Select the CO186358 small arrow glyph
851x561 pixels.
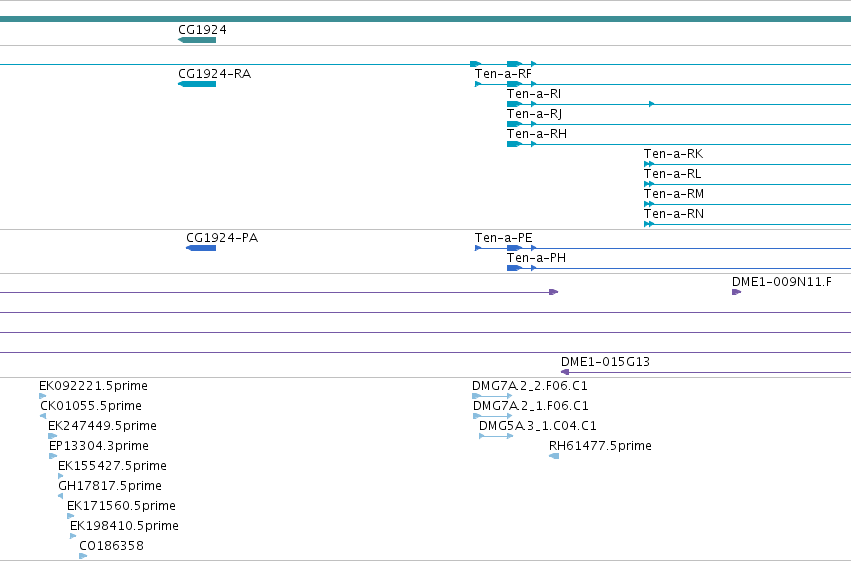[x=83, y=557]
